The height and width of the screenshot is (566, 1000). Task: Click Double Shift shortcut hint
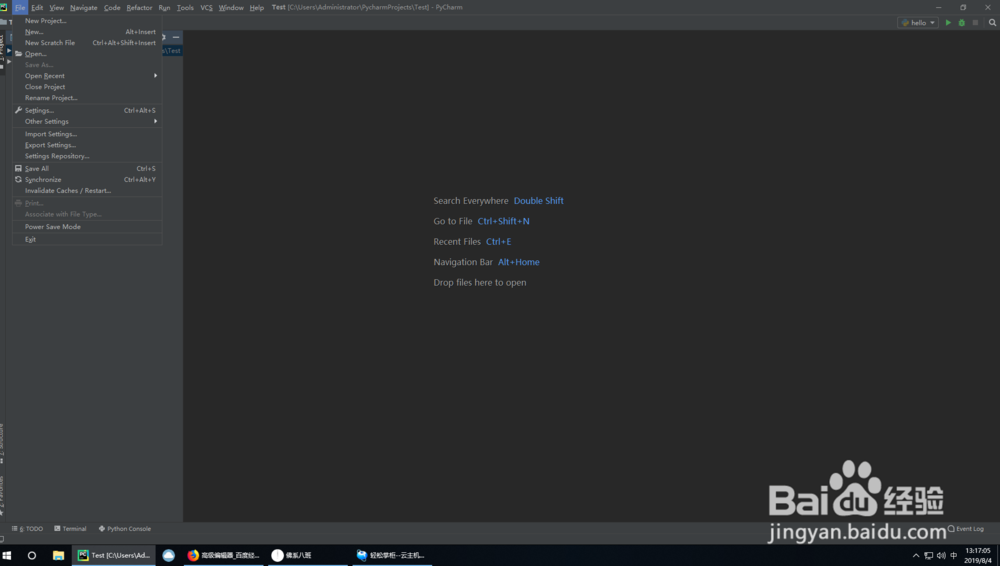(x=538, y=200)
